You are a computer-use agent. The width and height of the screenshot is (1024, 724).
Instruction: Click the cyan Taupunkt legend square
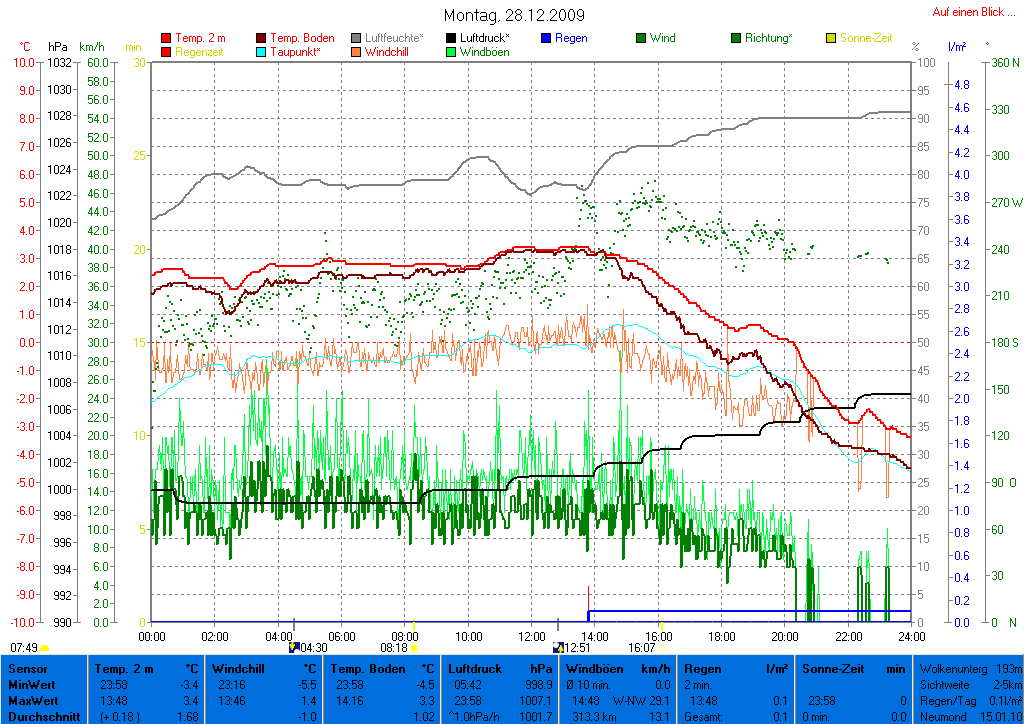262,52
